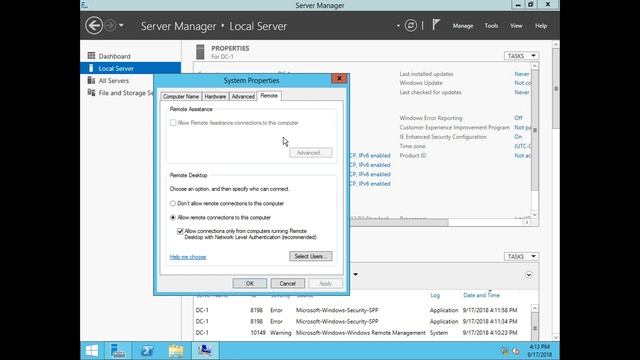Open the View menu

[516, 26]
